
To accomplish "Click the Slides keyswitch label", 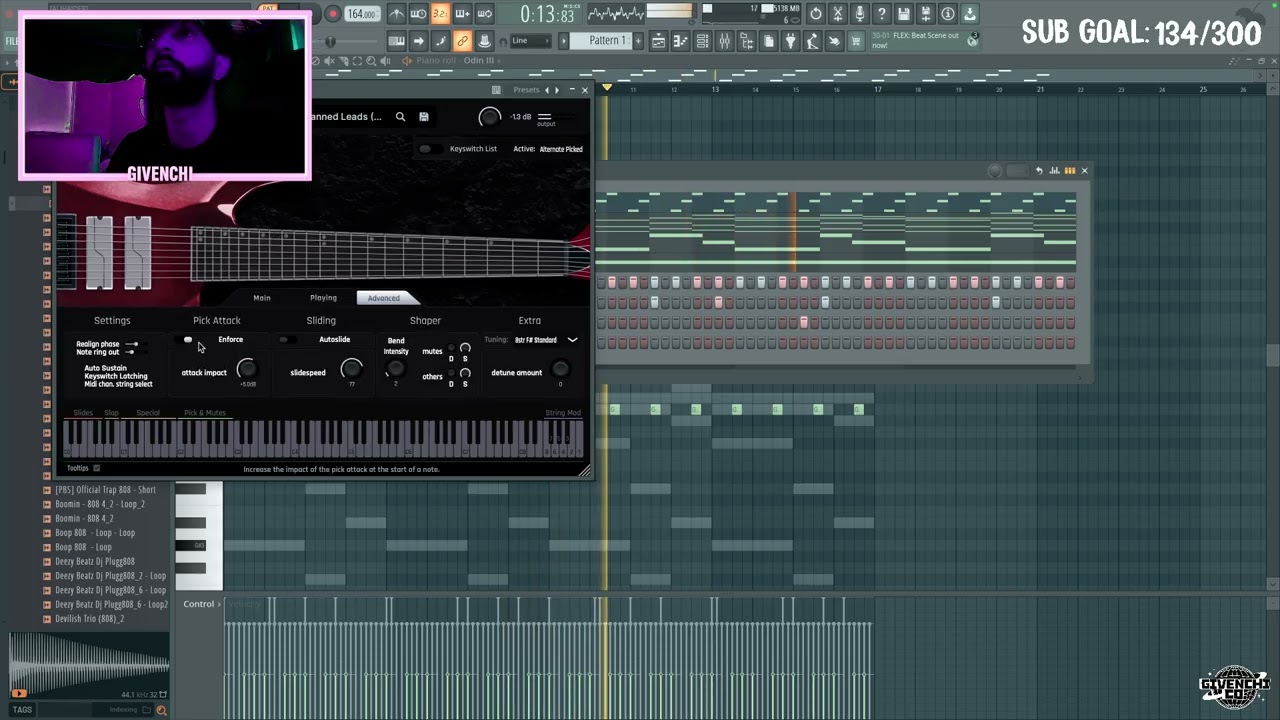I will tap(83, 413).
